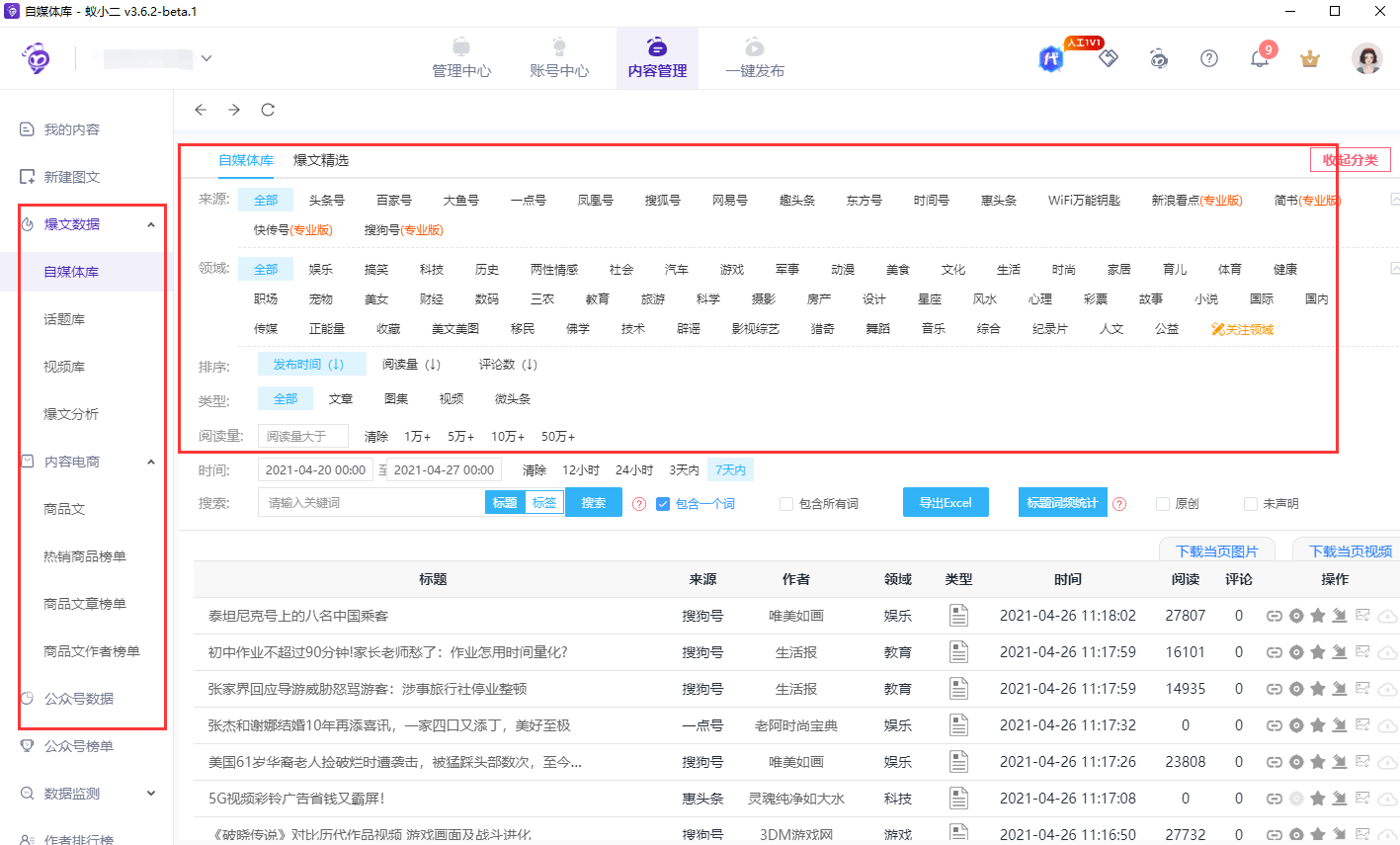
Task: Click the 导出Excel button
Action: [945, 502]
